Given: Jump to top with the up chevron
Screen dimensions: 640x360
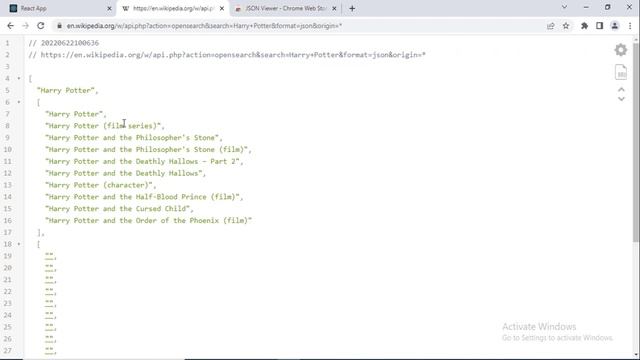Looking at the screenshot, I should click(x=621, y=89).
